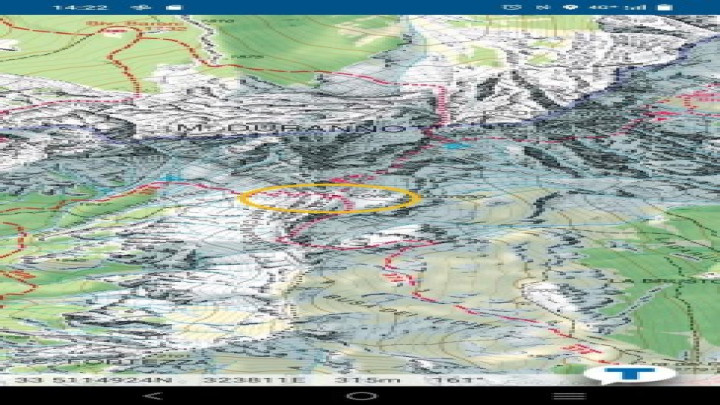Tap the location icon in the status bar
The height and width of the screenshot is (405, 720).
click(x=570, y=7)
